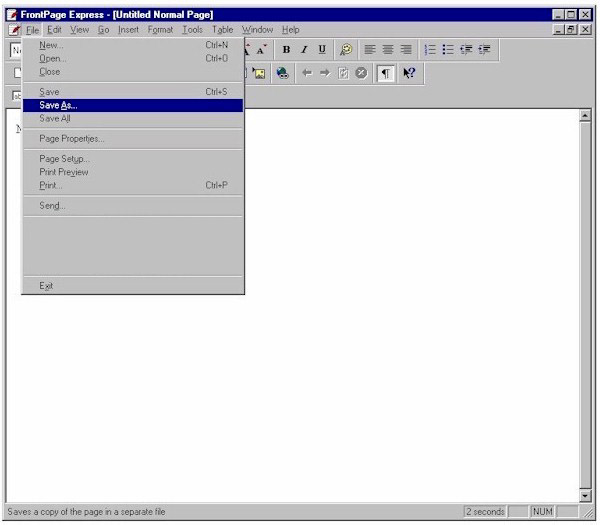The width and height of the screenshot is (600, 525).
Task: Click the Underline formatting icon
Action: pos(322,50)
